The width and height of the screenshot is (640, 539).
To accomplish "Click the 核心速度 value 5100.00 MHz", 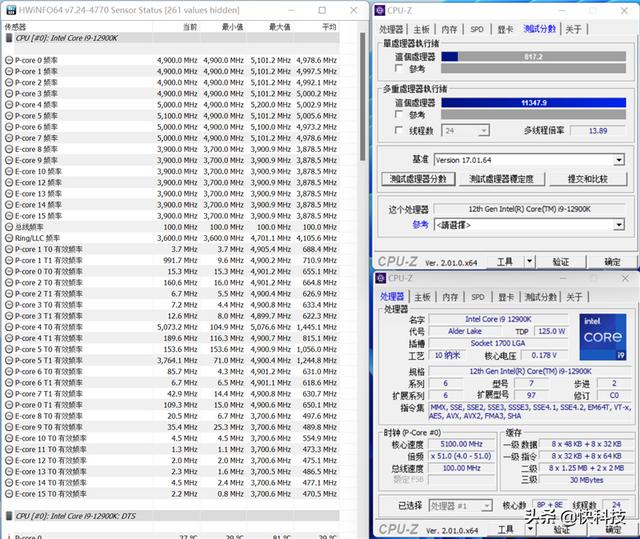I will click(461, 444).
